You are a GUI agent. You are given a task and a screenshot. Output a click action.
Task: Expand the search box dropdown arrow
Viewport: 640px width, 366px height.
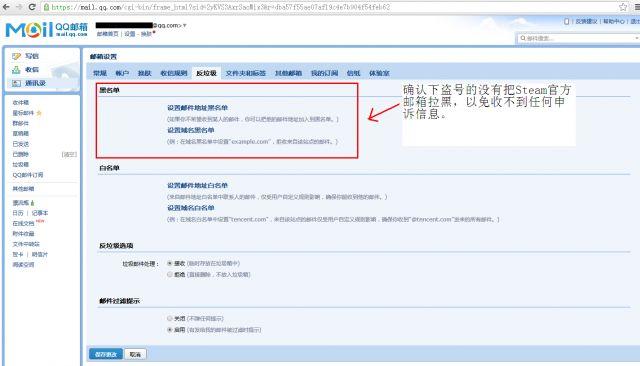coord(637,38)
